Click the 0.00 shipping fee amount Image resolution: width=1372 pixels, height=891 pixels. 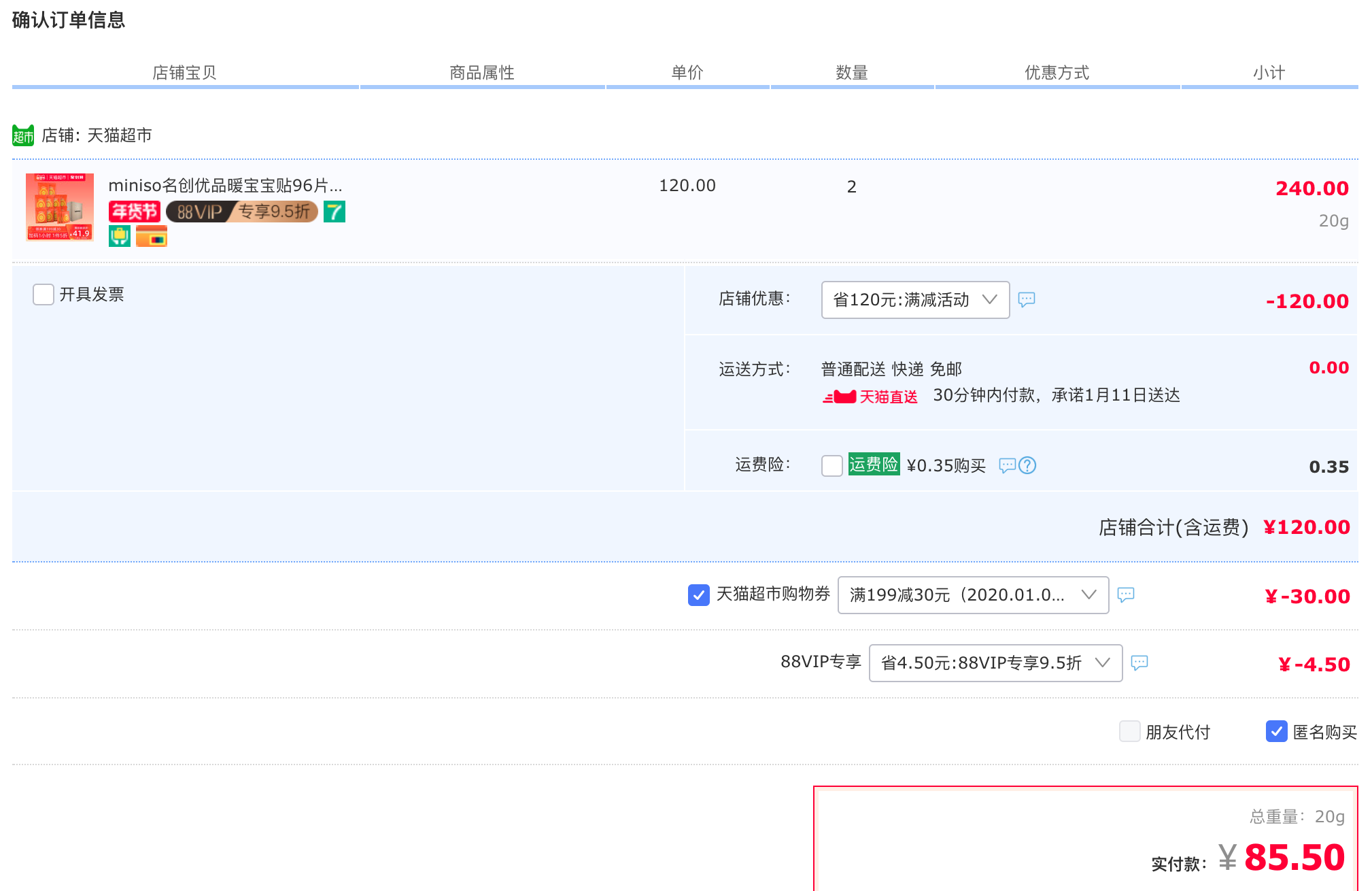tap(1329, 368)
